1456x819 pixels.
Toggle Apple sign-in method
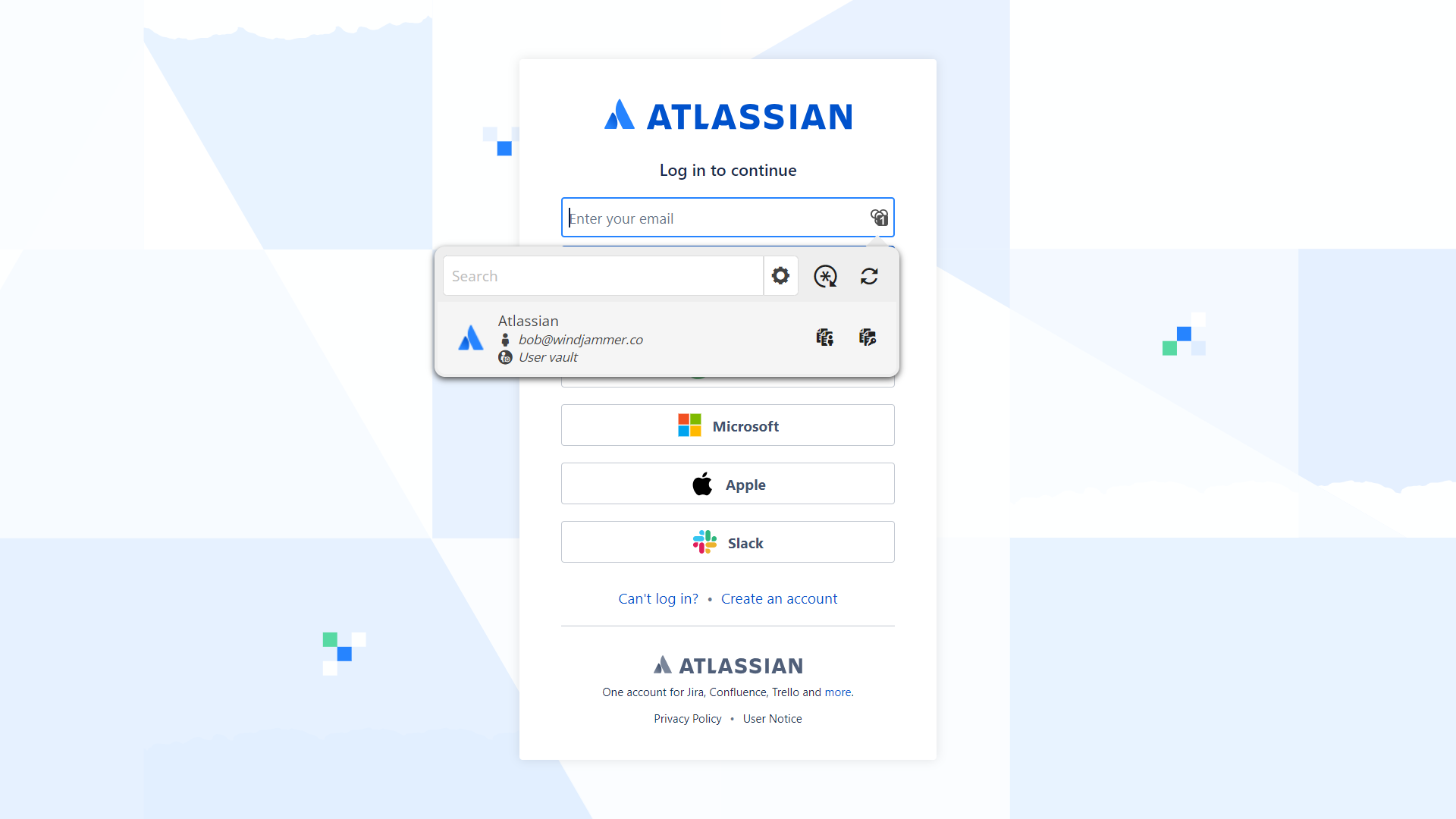pyautogui.click(x=728, y=484)
